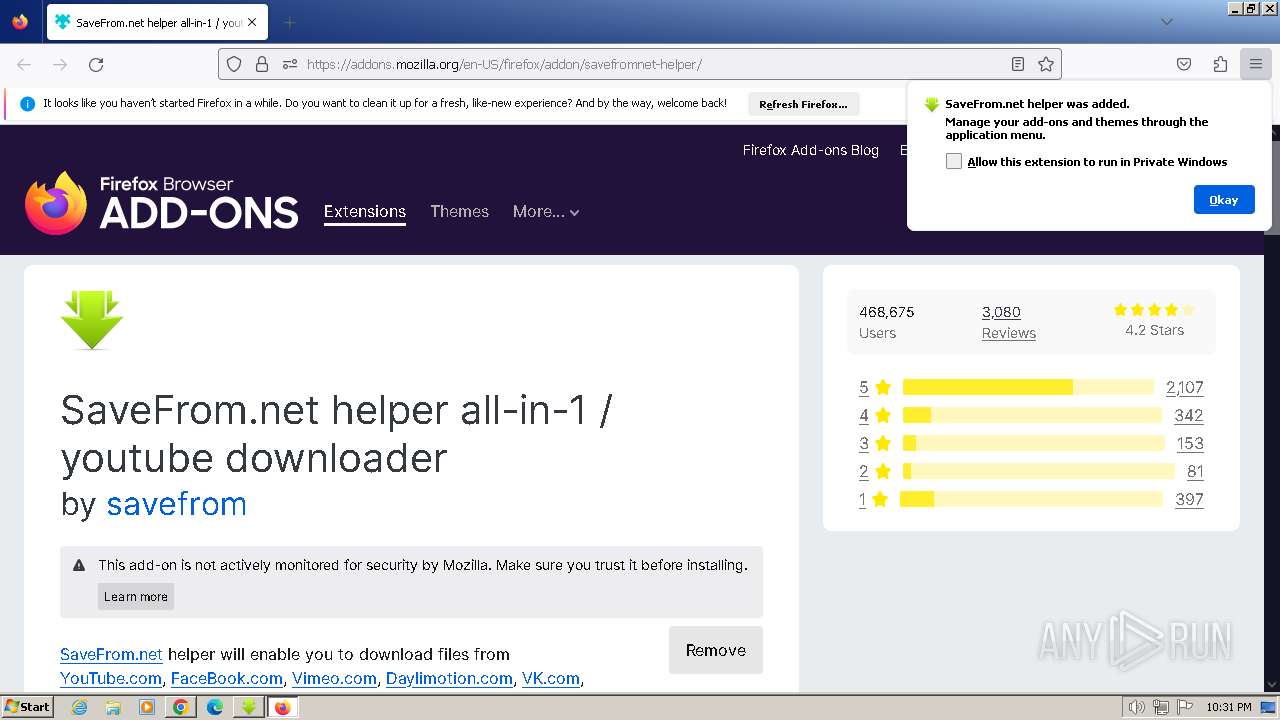Open the Themes section
The height and width of the screenshot is (720, 1280).
460,211
